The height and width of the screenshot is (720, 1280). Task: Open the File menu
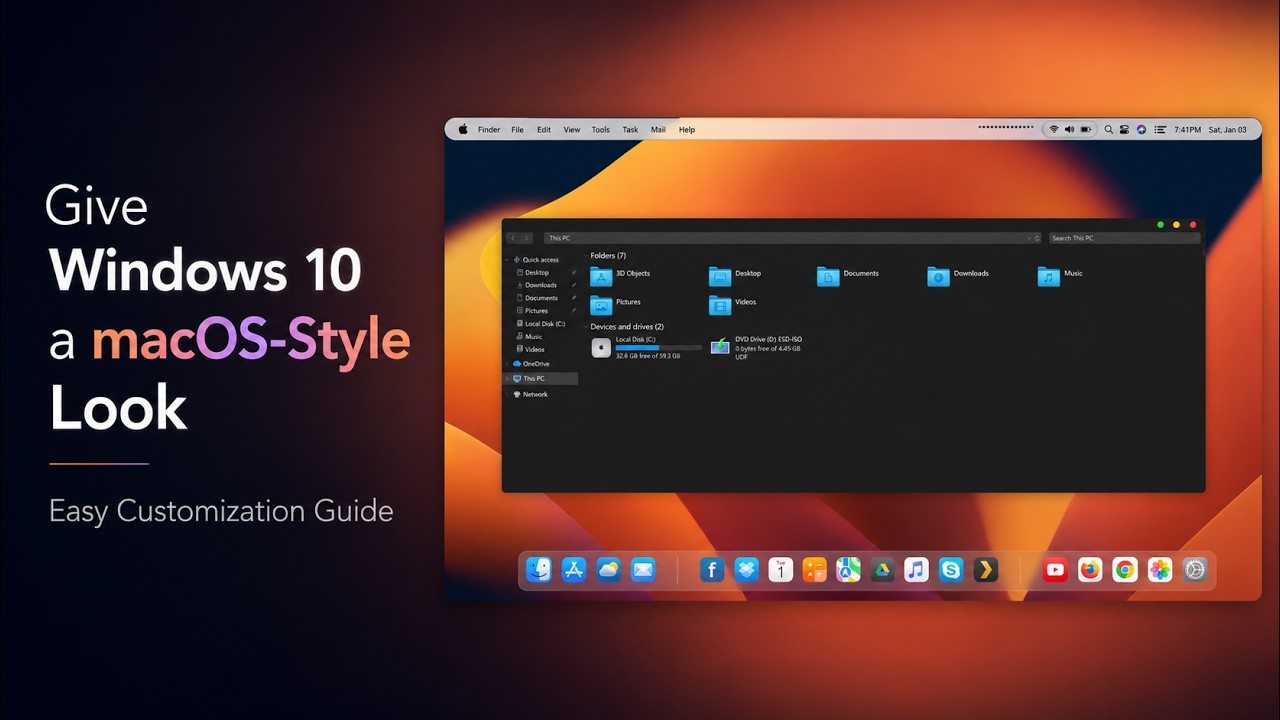(x=518, y=130)
